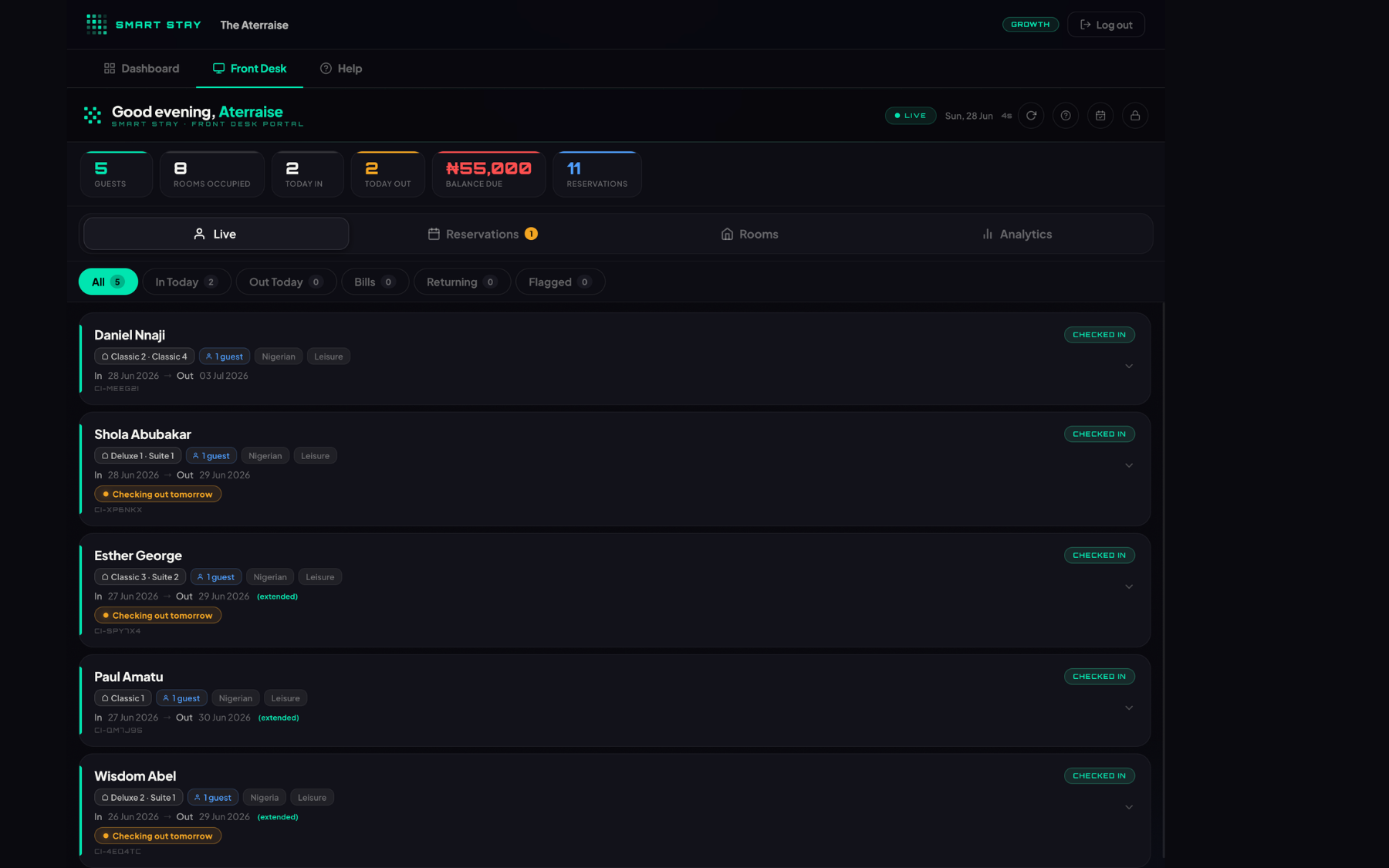Filter by In Today
This screenshot has height=868, width=1389.
(x=187, y=282)
